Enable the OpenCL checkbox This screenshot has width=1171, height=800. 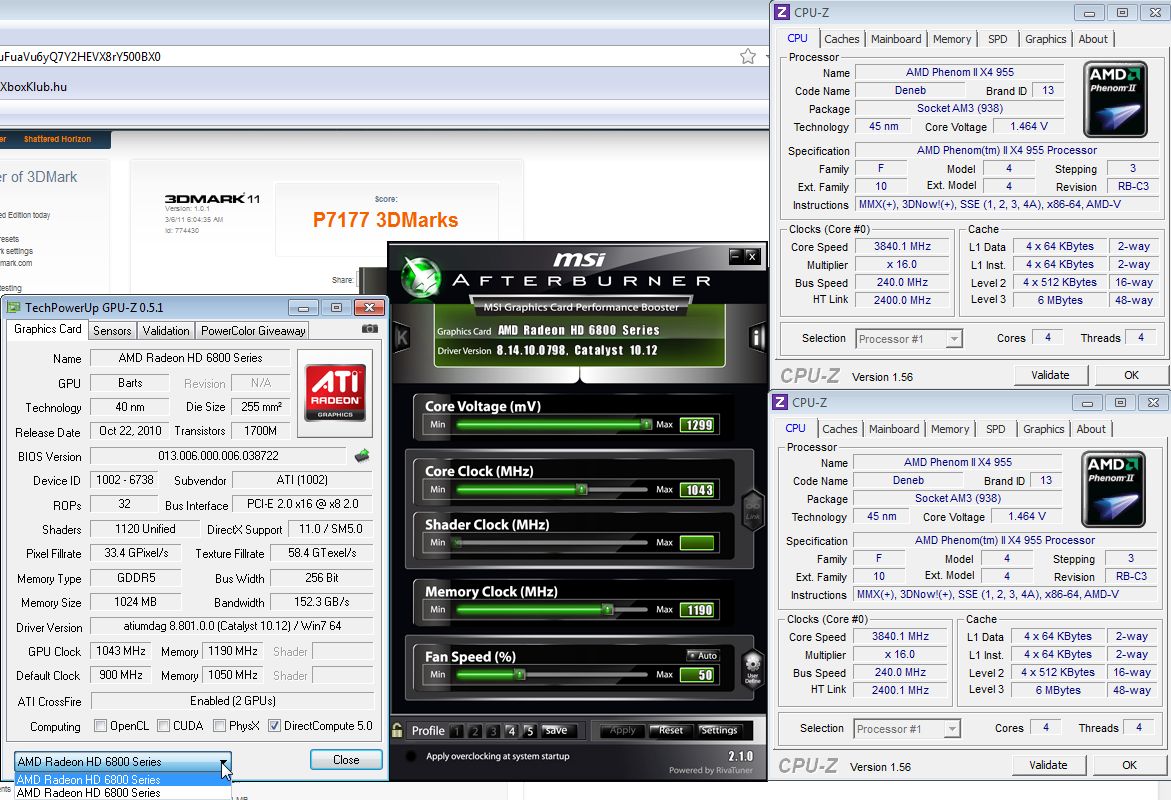coord(100,725)
